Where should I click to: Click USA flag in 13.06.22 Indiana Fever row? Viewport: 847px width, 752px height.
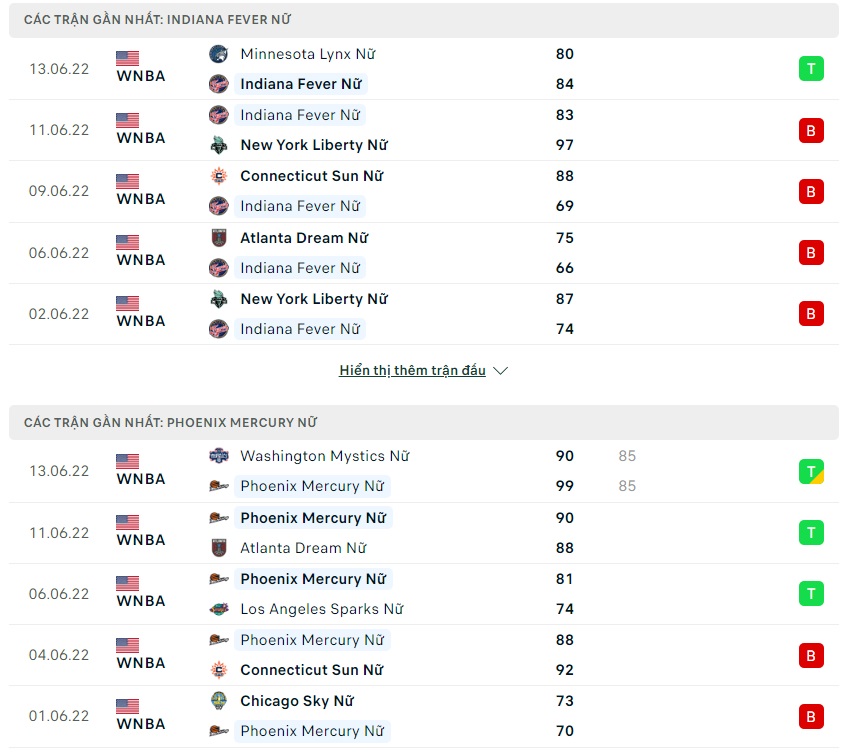pos(127,58)
